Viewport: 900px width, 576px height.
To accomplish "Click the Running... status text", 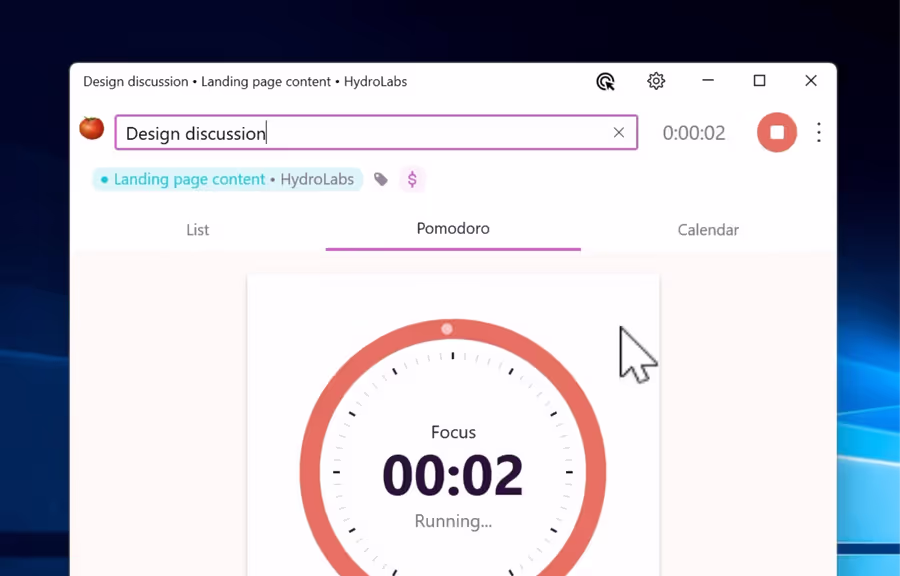I will point(453,521).
